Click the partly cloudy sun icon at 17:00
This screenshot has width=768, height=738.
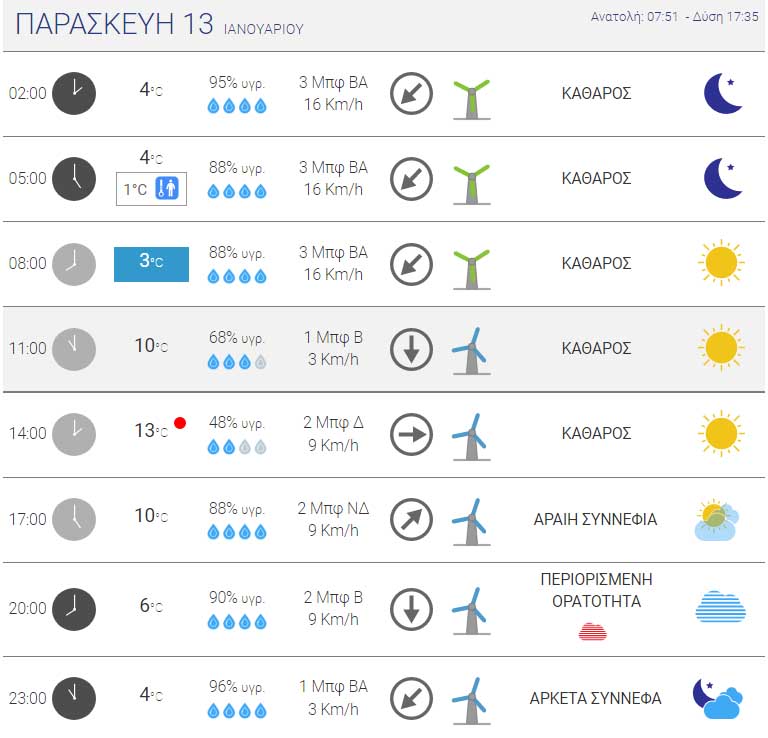717,520
